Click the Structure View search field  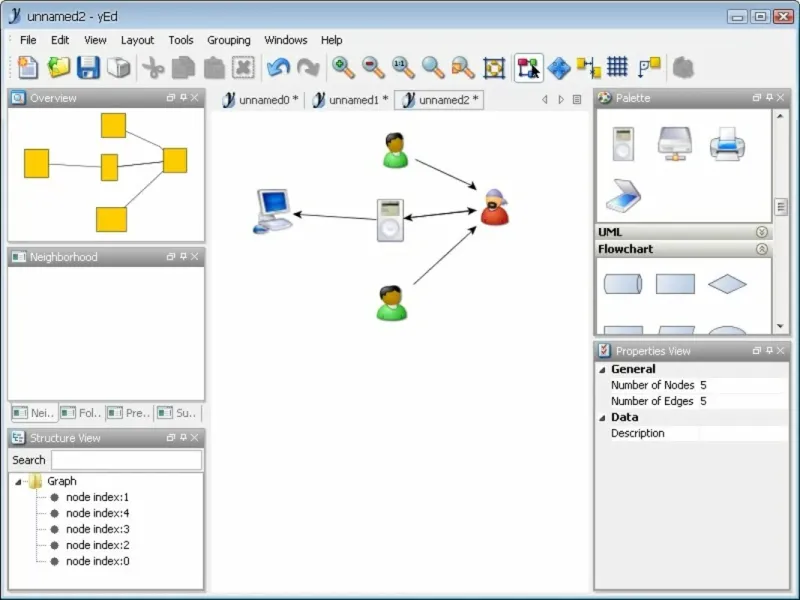coord(127,460)
